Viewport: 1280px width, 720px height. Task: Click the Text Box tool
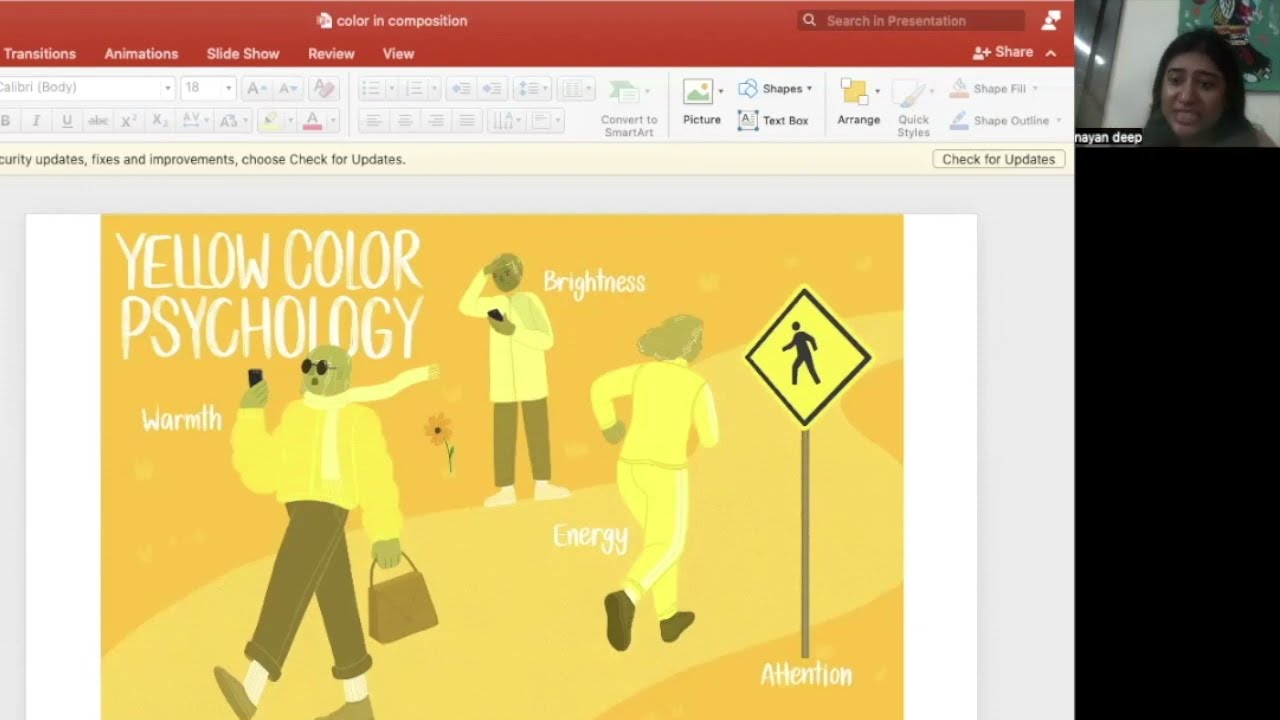773,120
